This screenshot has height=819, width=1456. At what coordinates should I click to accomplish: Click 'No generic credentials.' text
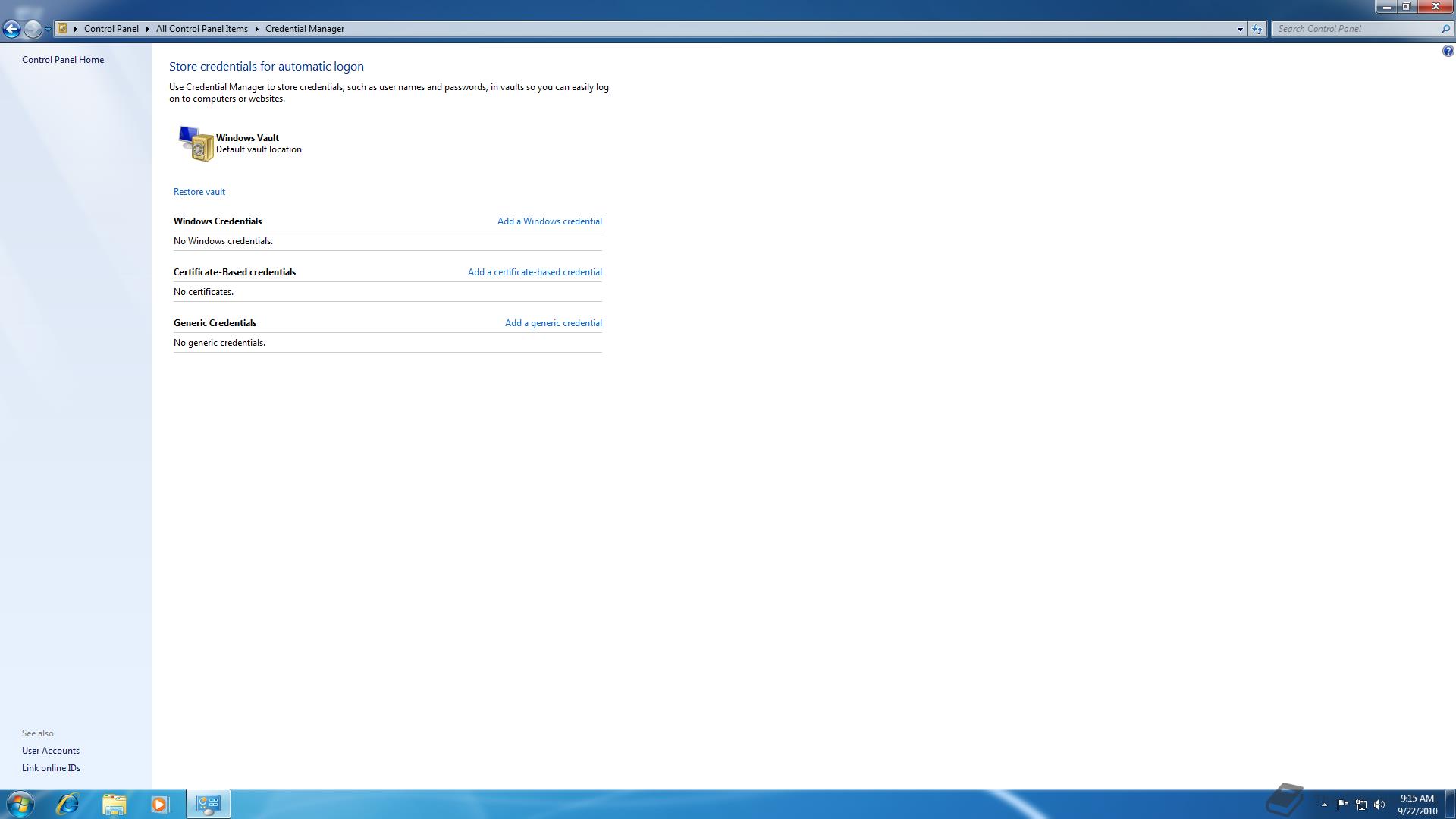[219, 343]
